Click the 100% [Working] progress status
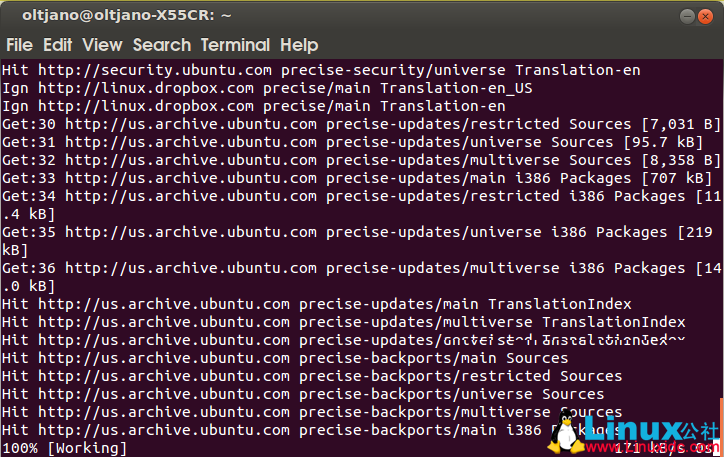This screenshot has width=724, height=457. click(x=65, y=448)
